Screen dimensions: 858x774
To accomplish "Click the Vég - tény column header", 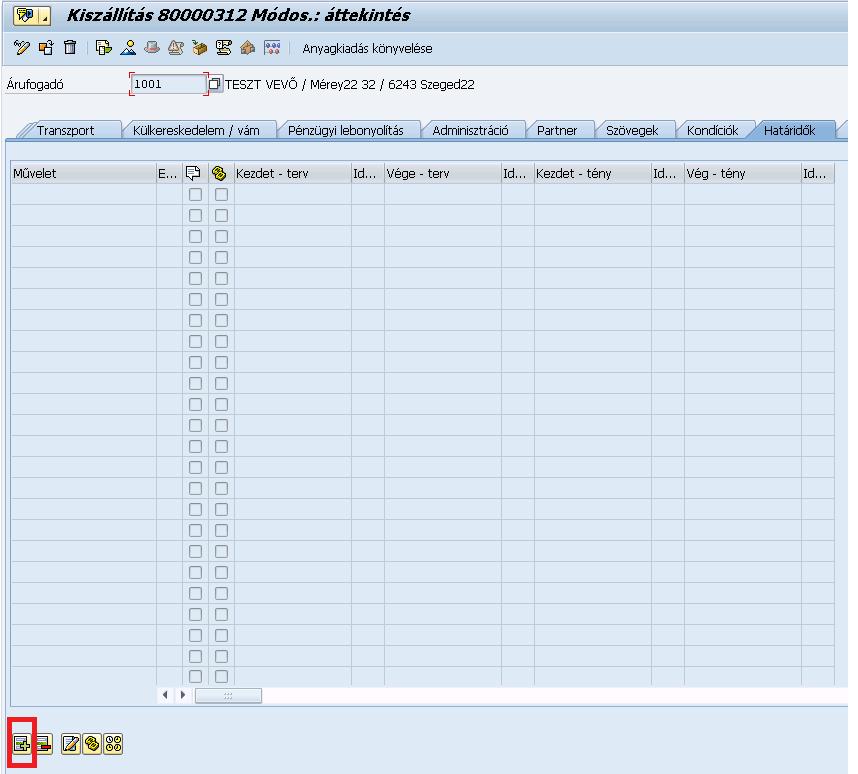I will pos(743,174).
